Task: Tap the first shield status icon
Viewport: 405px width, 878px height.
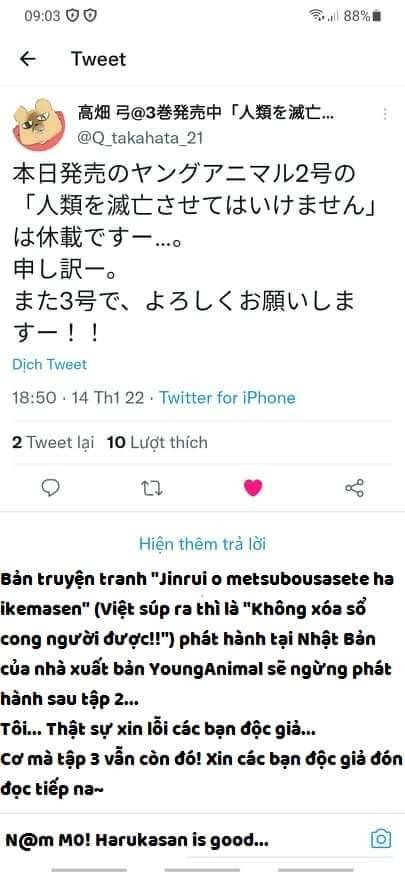Action: coord(72,16)
